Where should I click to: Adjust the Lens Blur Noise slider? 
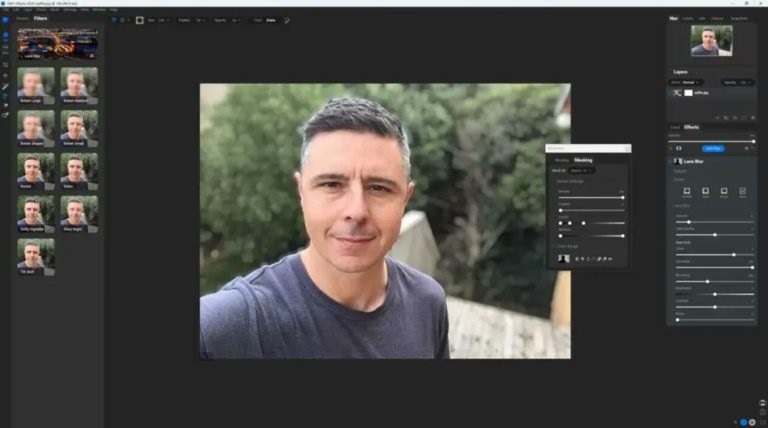pos(714,320)
